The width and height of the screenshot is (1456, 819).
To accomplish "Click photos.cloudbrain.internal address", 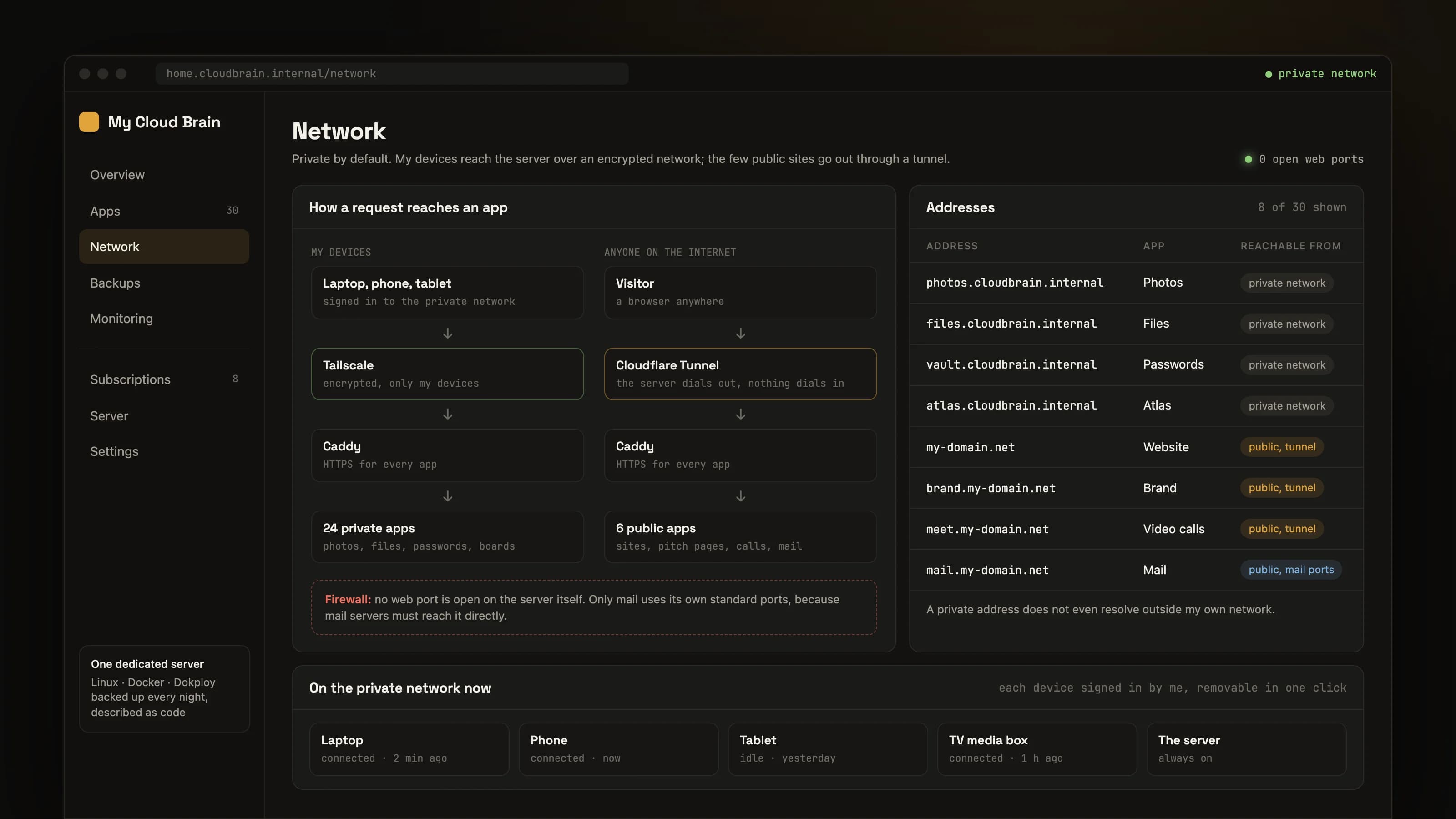I will pyautogui.click(x=1015, y=283).
